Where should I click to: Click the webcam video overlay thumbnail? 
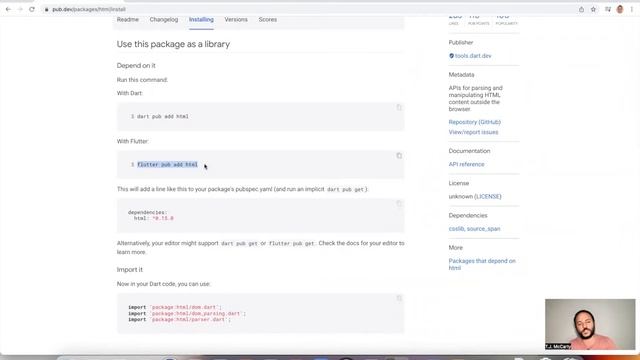click(590, 324)
